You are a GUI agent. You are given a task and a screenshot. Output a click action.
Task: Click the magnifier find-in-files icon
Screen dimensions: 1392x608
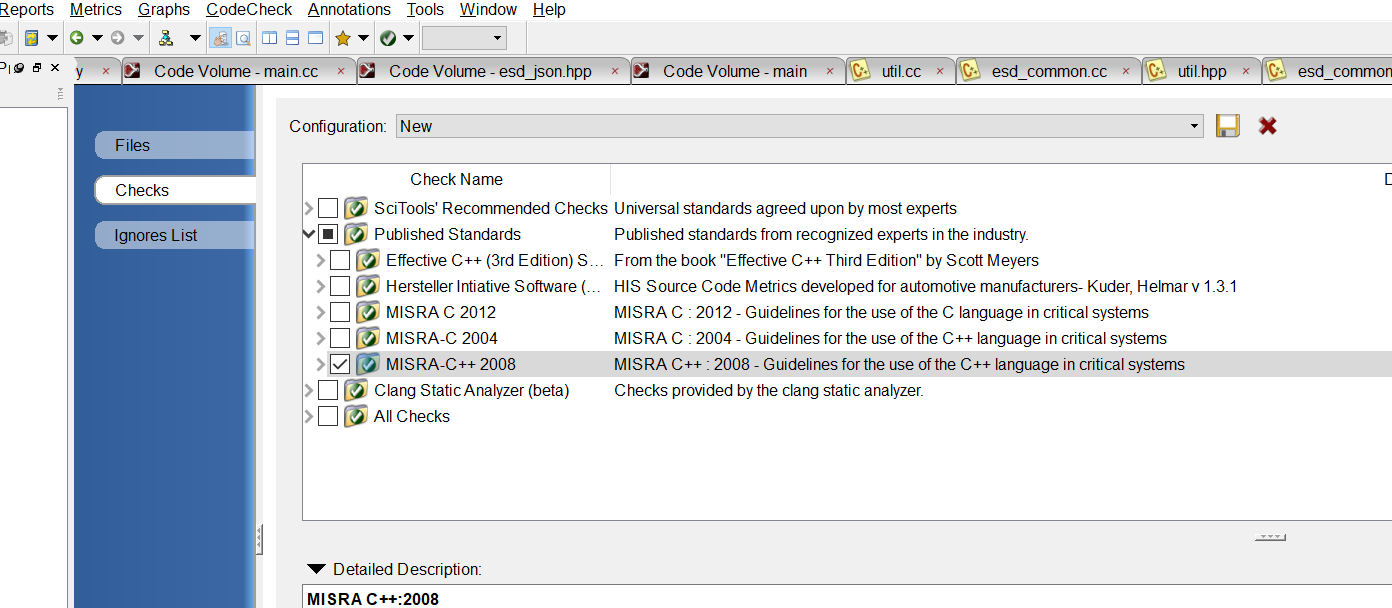tap(243, 38)
